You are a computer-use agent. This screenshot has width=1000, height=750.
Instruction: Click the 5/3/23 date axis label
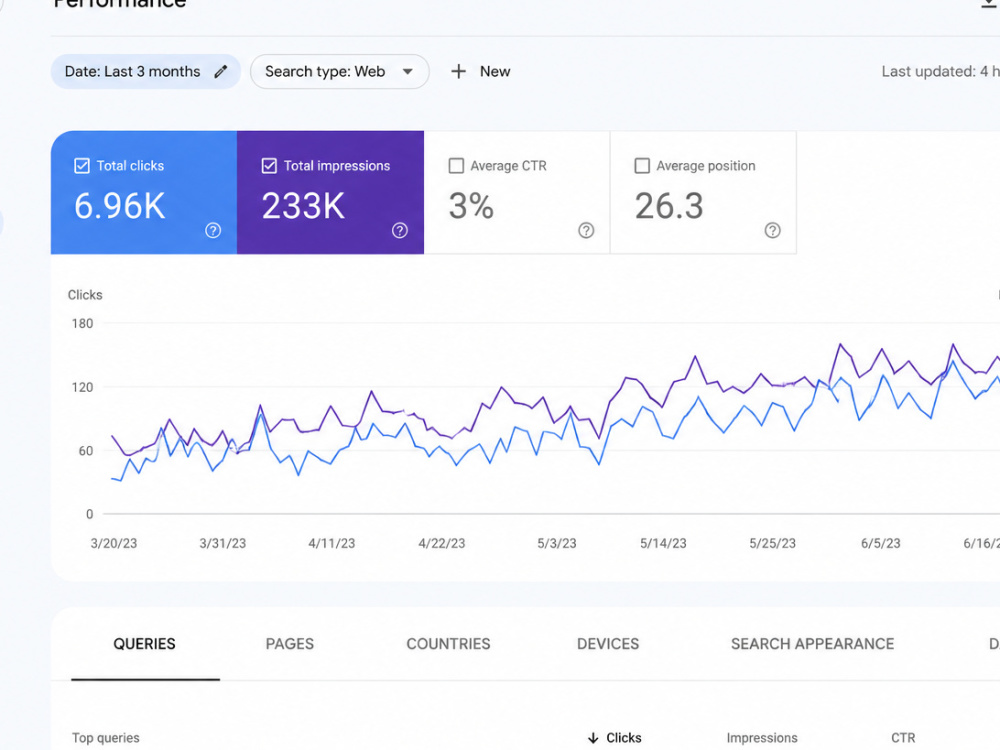(x=557, y=543)
